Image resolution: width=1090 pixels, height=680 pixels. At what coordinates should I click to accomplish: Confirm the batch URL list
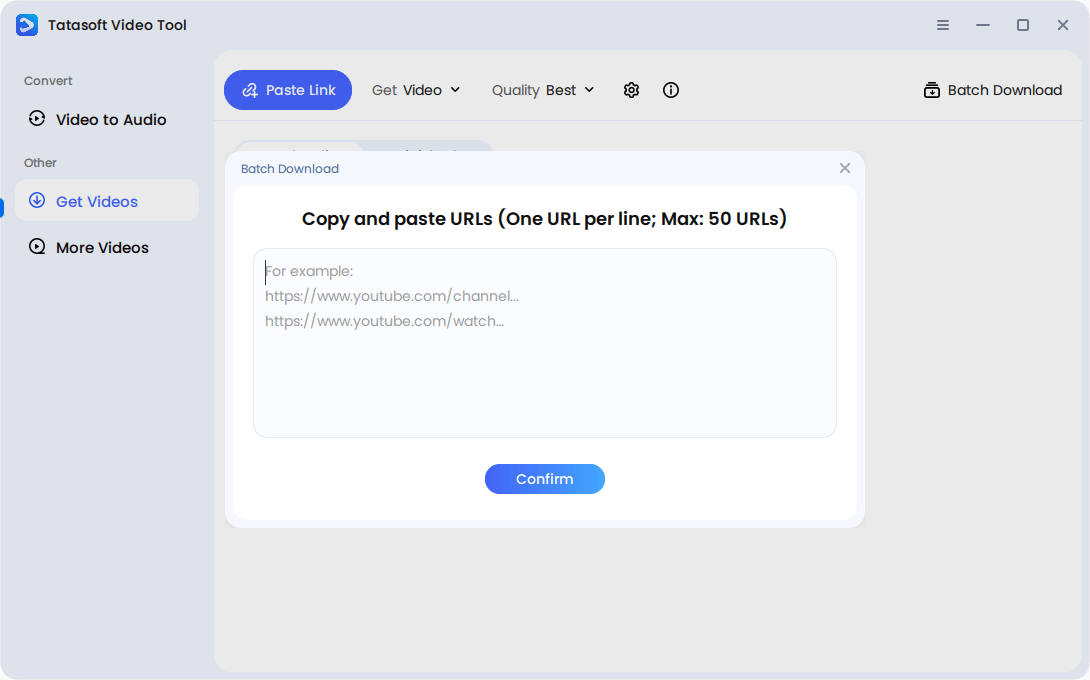(544, 478)
